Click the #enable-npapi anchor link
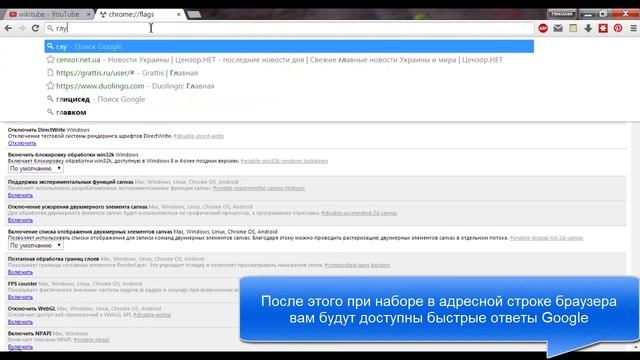 [92, 340]
